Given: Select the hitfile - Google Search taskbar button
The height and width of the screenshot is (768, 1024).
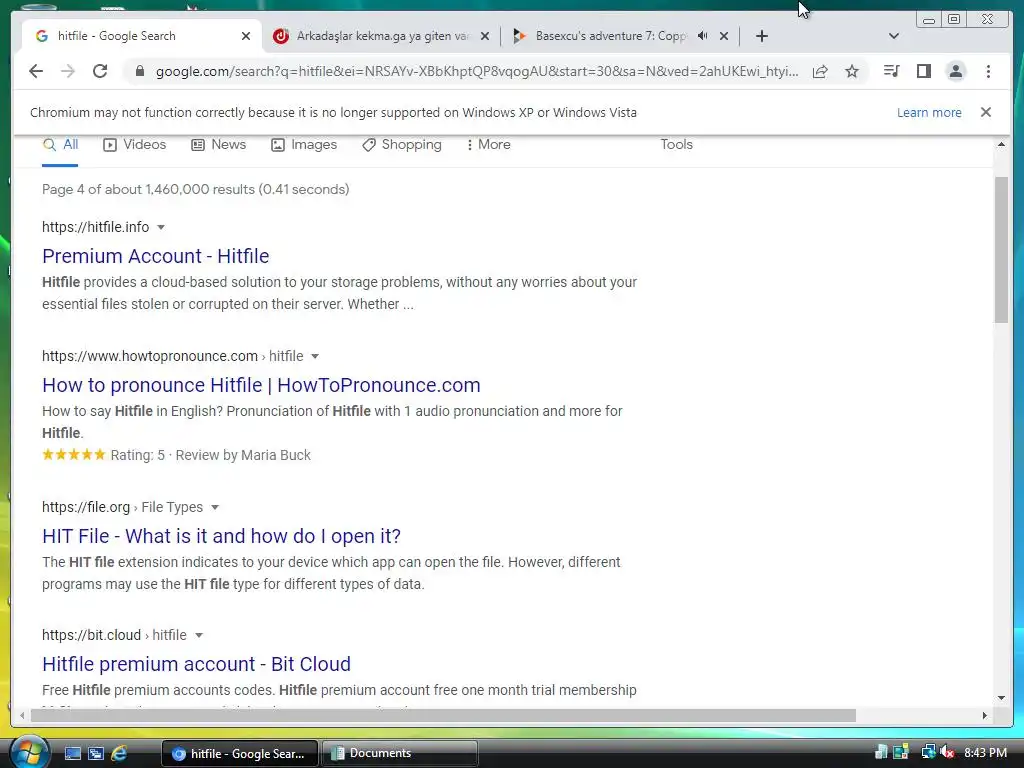Looking at the screenshot, I should 240,753.
